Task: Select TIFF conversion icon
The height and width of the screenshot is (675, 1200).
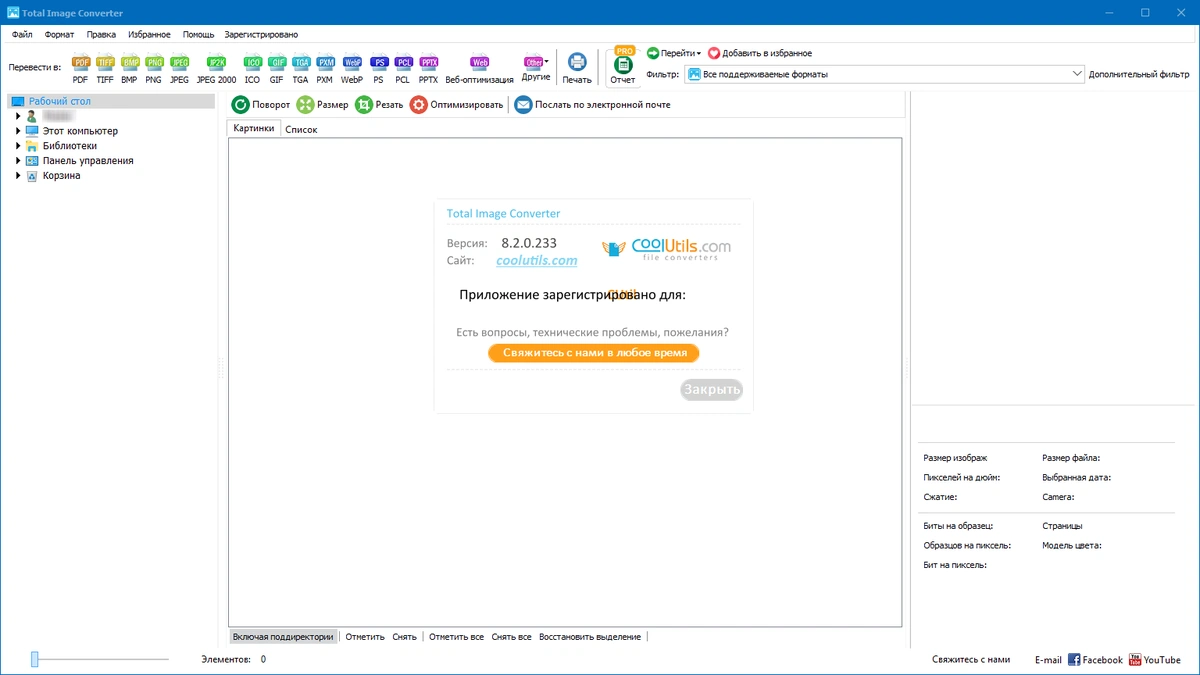Action: pos(105,64)
